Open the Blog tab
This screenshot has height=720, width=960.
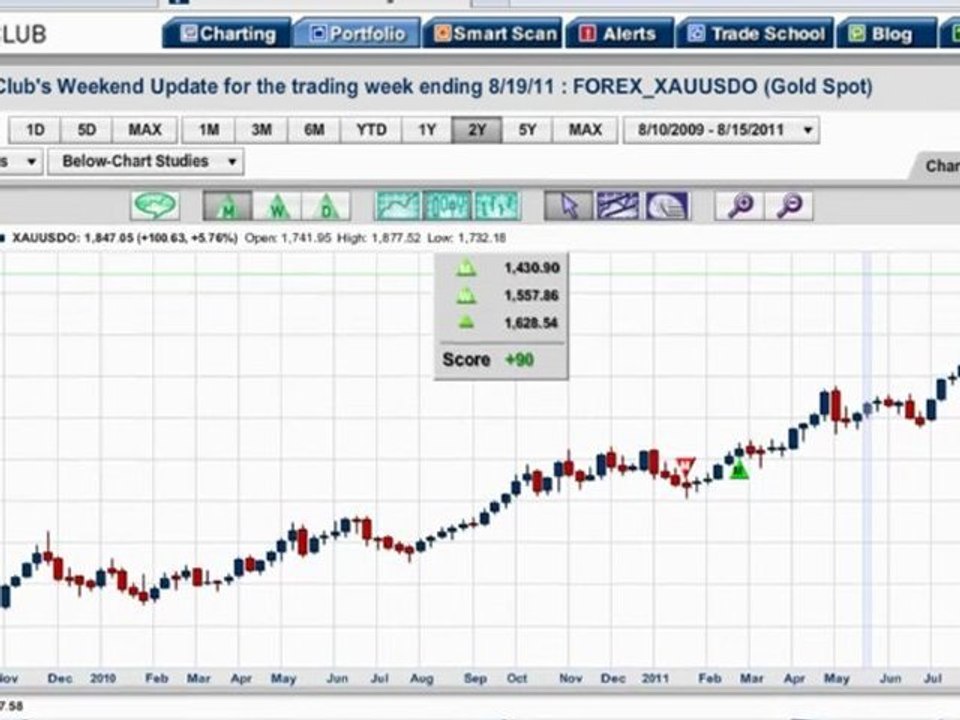887,33
